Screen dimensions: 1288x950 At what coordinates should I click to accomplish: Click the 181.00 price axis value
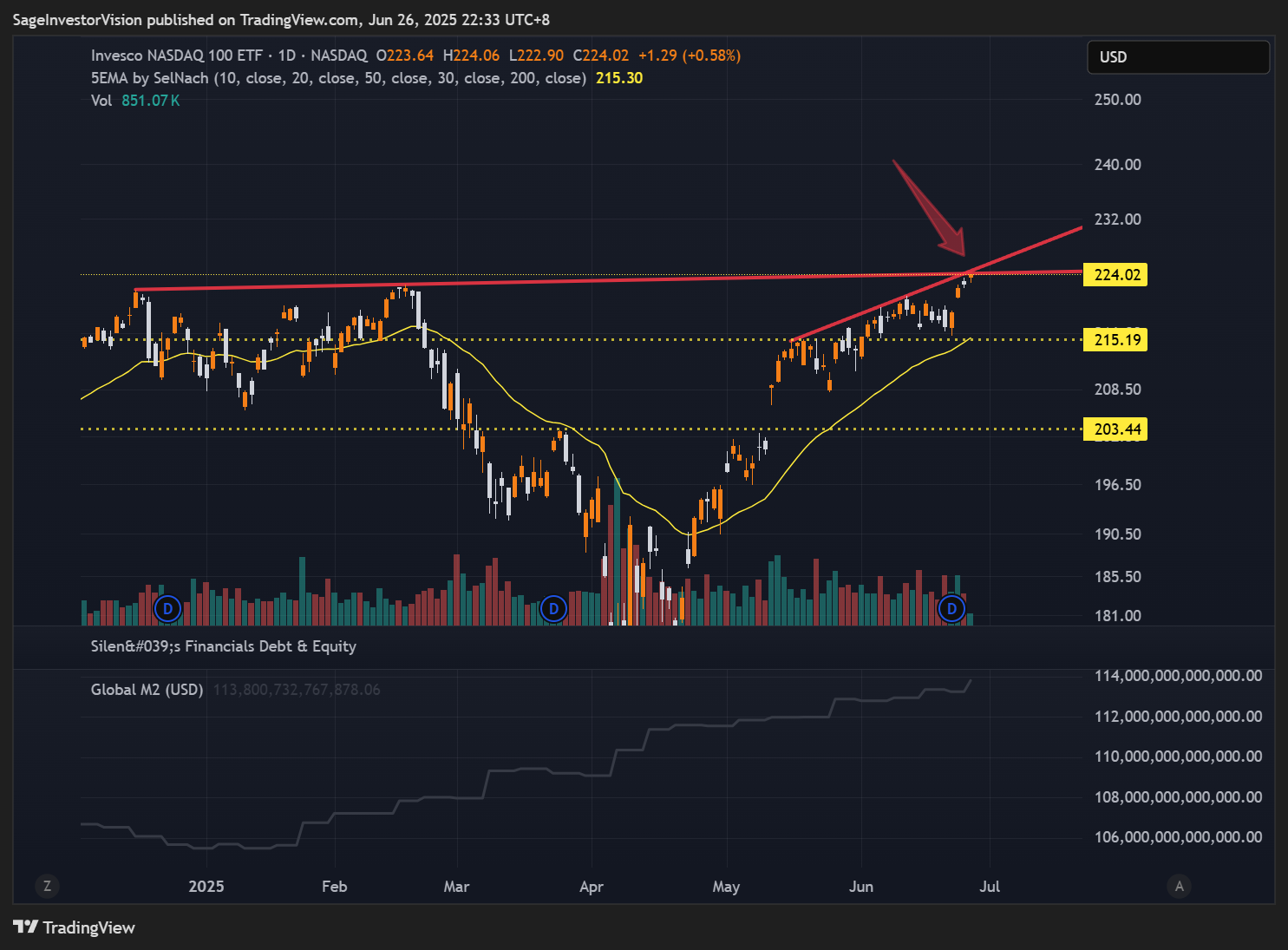(x=1117, y=616)
